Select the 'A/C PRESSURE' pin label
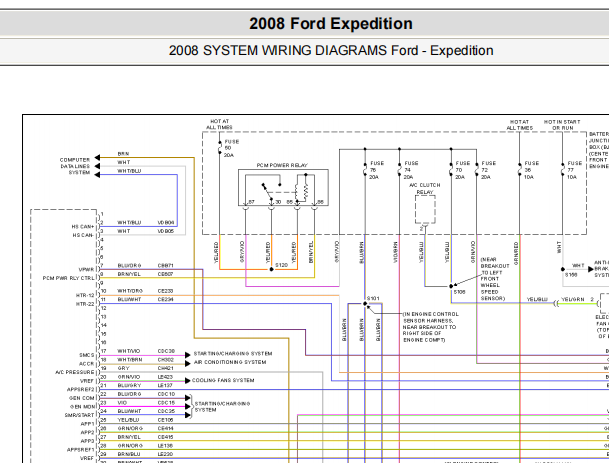Viewport: 609px width, 463px height. click(x=75, y=372)
